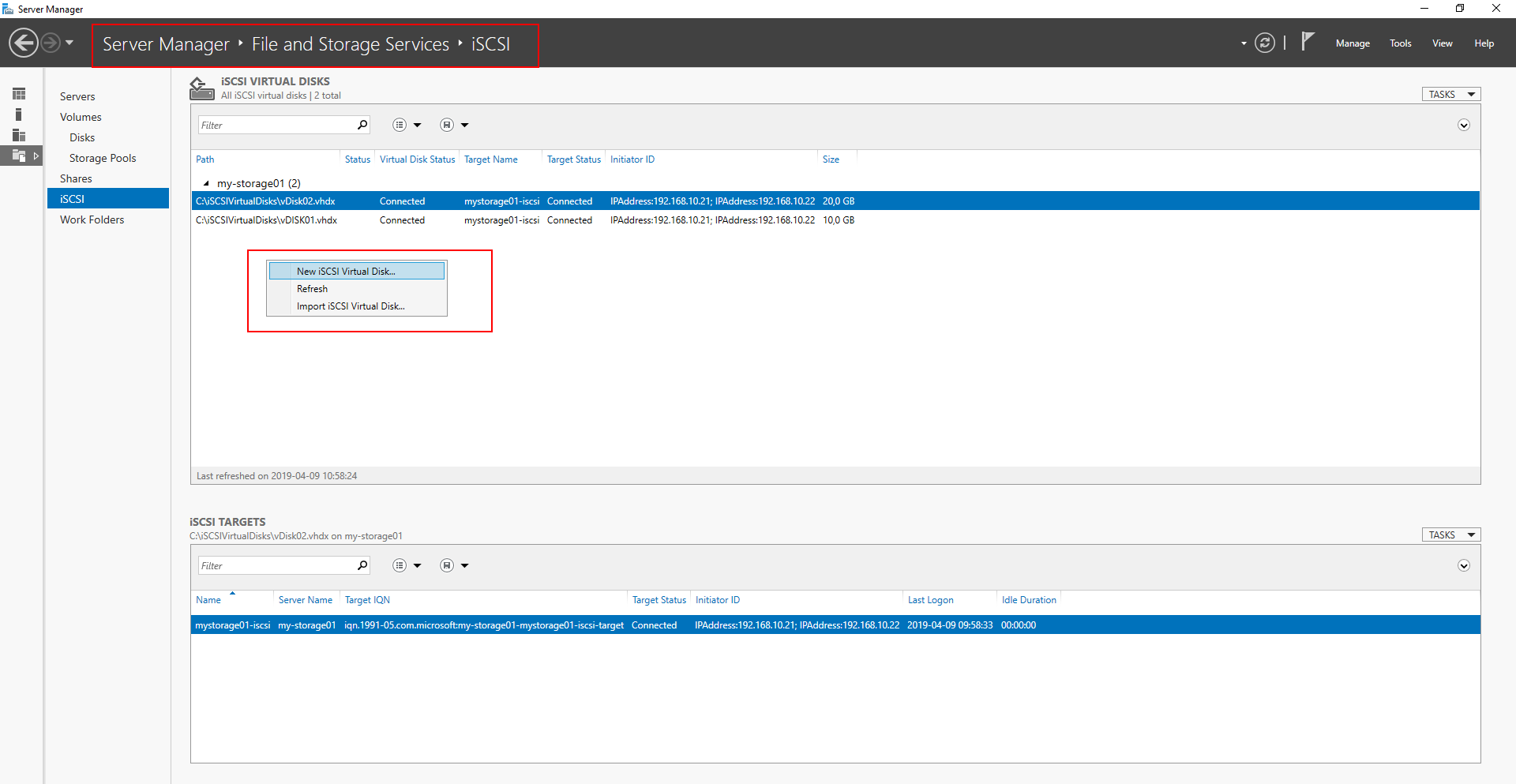Select the mystorage01-iscsi target row
Image resolution: width=1516 pixels, height=784 pixels.
coord(835,625)
